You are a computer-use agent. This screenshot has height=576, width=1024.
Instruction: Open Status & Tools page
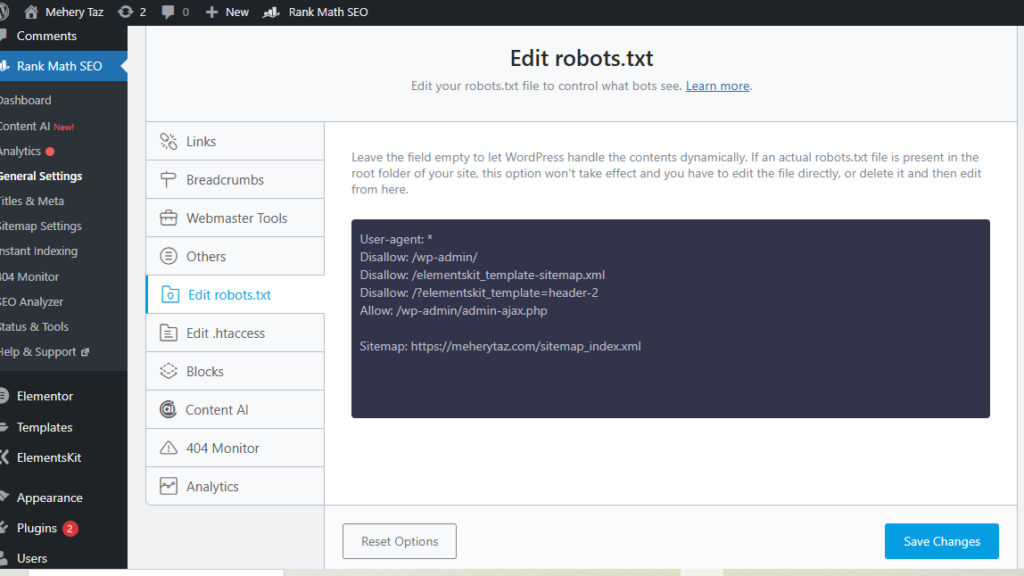coord(35,327)
